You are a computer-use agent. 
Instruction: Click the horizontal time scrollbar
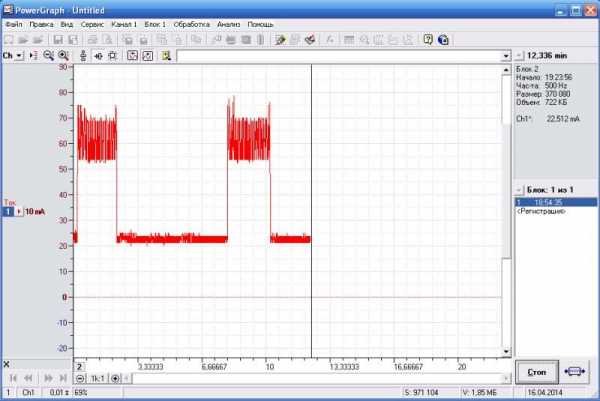[300, 379]
